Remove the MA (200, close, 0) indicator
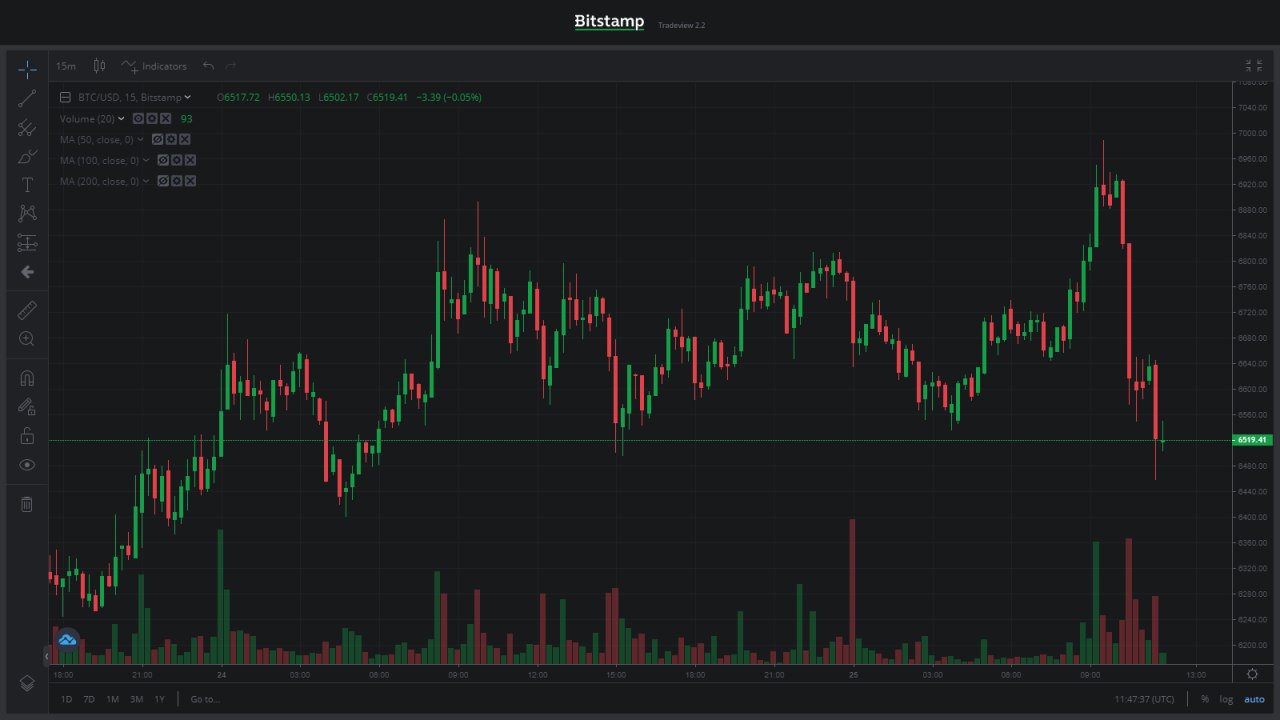The image size is (1280, 720). click(190, 181)
